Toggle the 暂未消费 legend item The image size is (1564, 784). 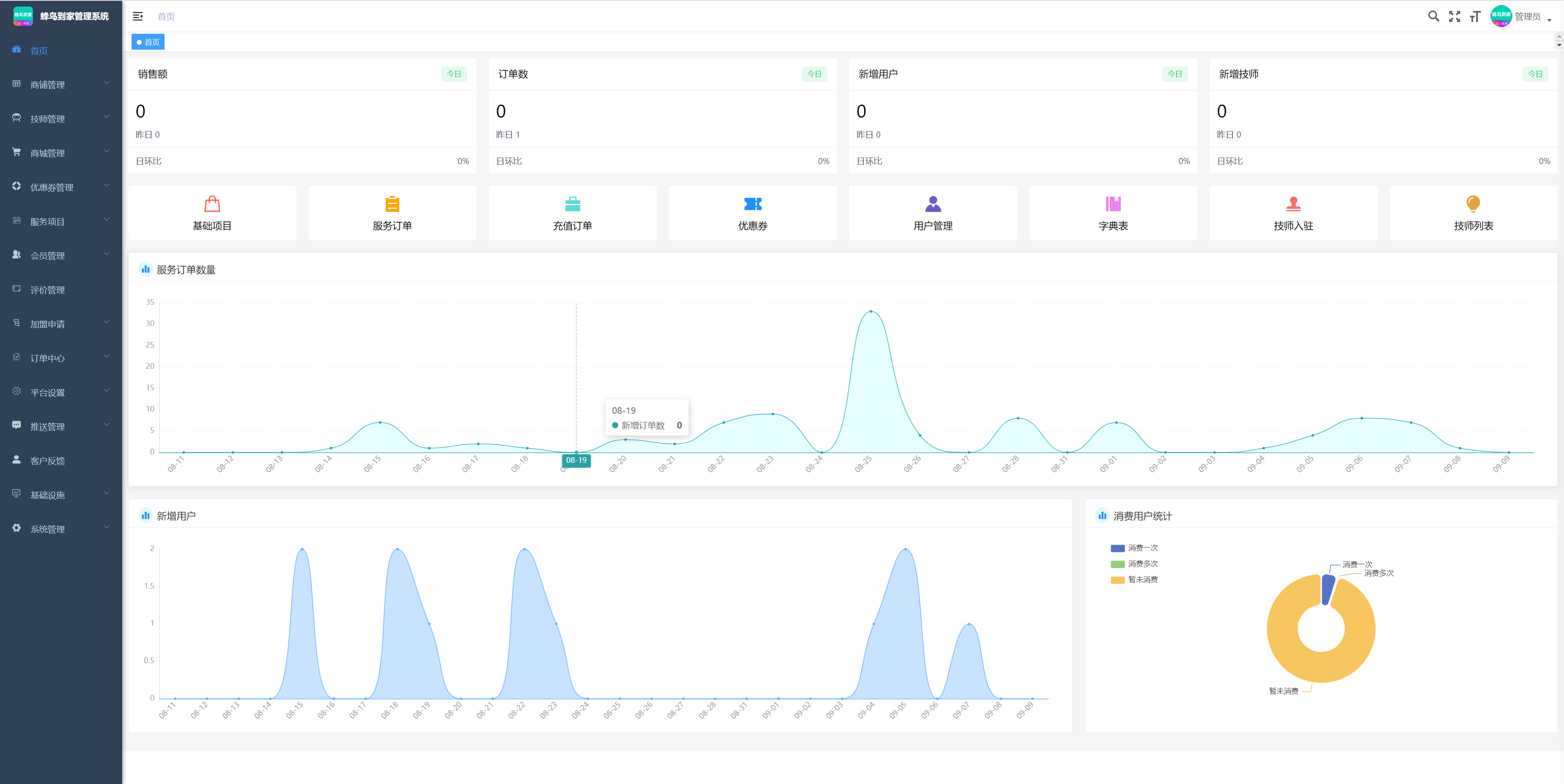tap(1134, 580)
